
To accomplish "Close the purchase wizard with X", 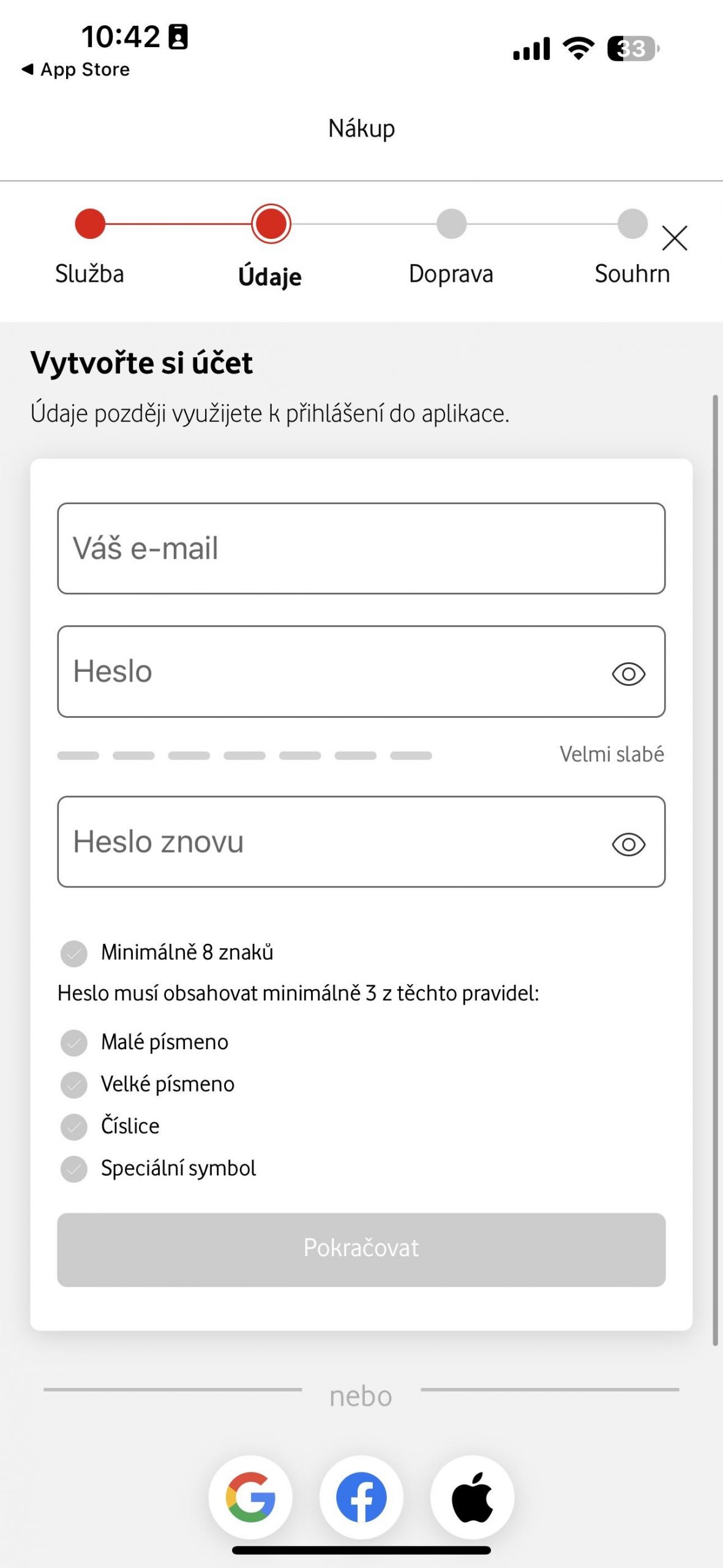I will click(675, 238).
